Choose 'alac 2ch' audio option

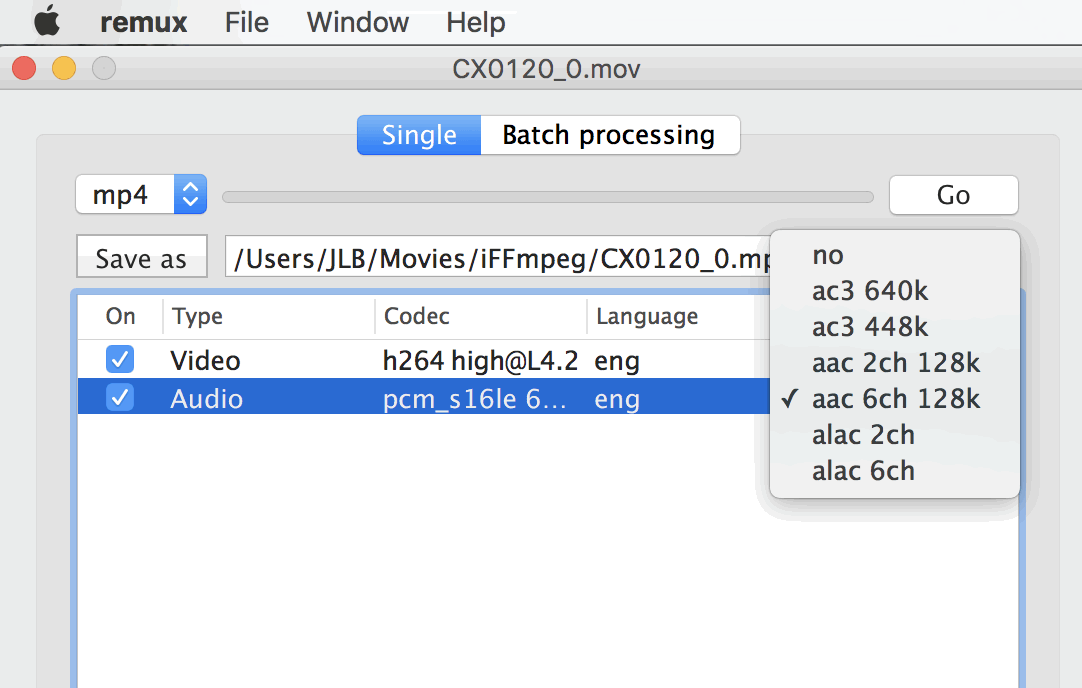pyautogui.click(x=894, y=435)
